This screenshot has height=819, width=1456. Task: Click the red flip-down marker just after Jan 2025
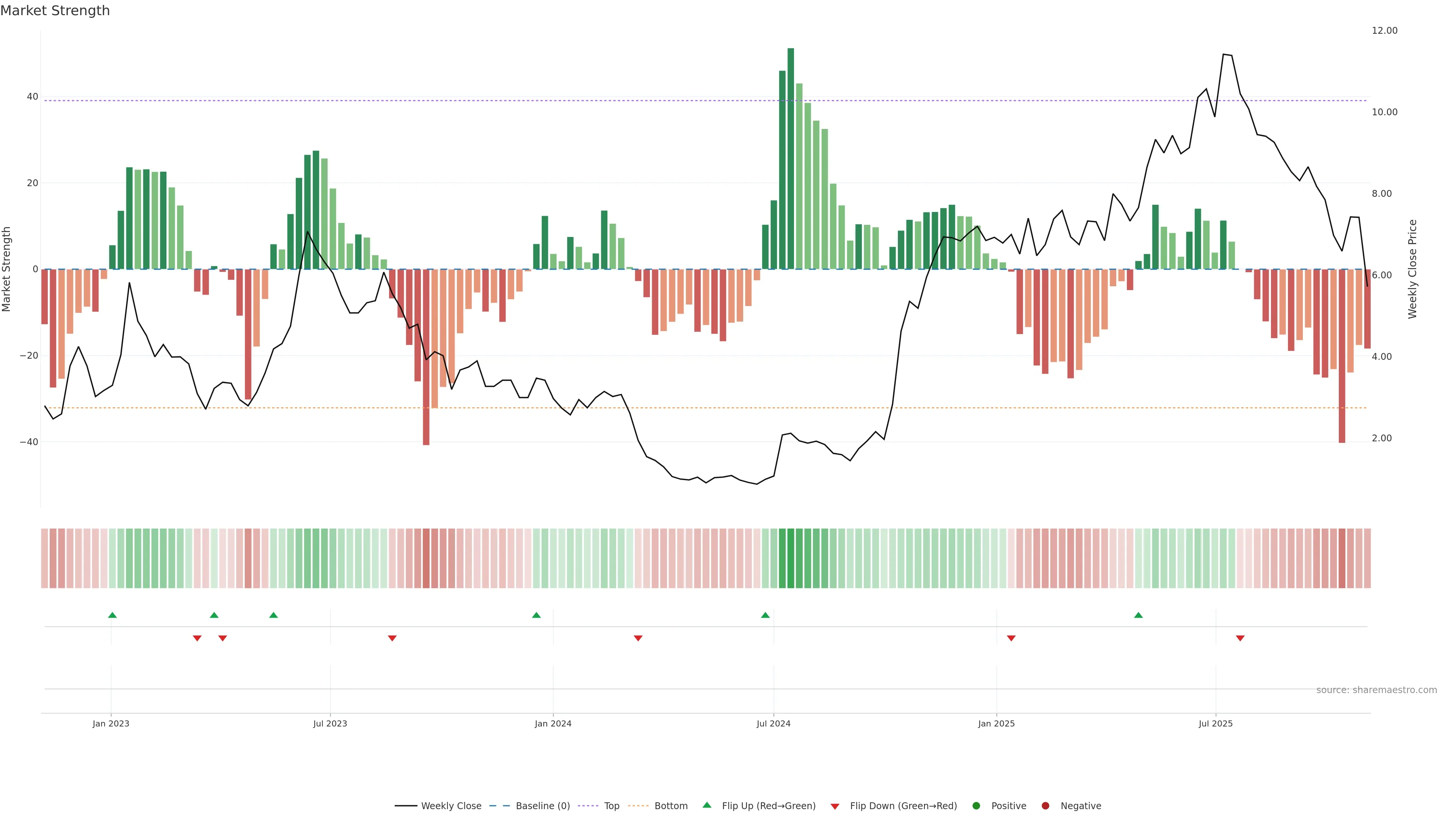pyautogui.click(x=1011, y=638)
